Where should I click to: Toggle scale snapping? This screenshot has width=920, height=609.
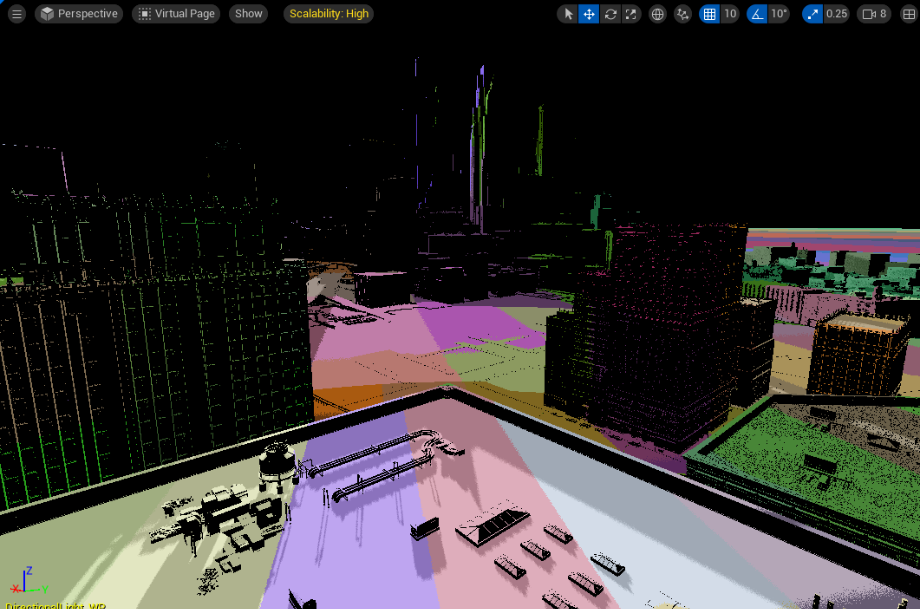pyautogui.click(x=812, y=14)
